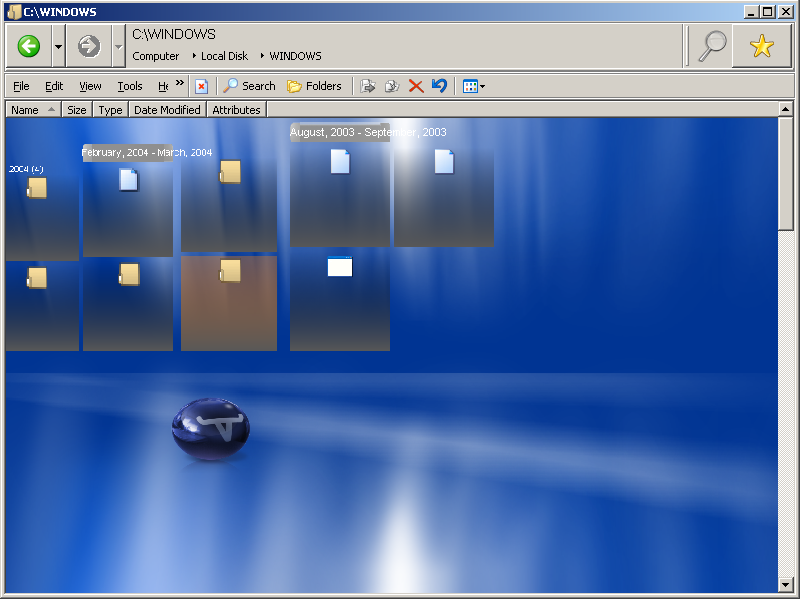
Task: Sort by the Date Modified column header
Action: click(x=167, y=110)
